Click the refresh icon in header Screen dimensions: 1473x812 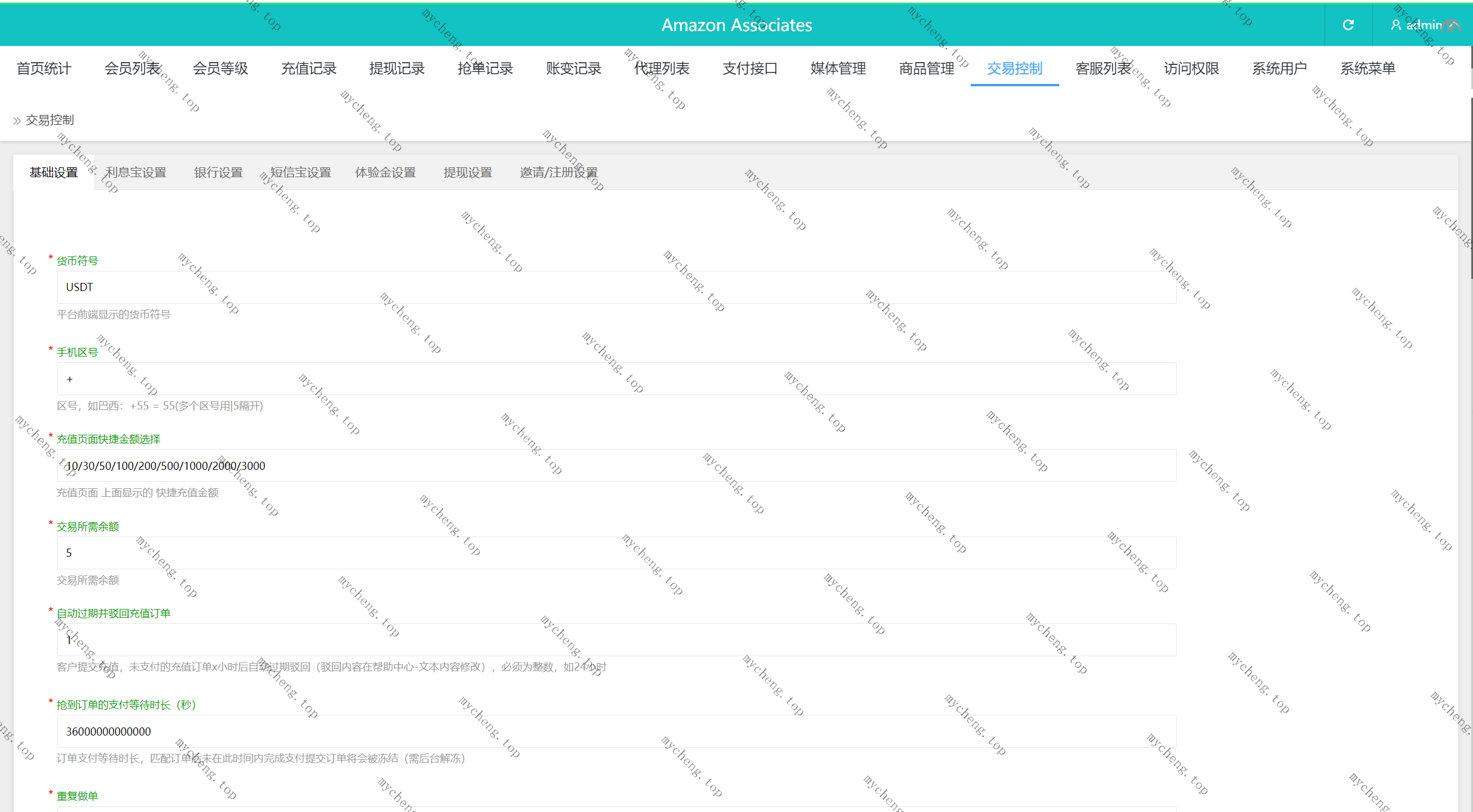click(x=1348, y=25)
